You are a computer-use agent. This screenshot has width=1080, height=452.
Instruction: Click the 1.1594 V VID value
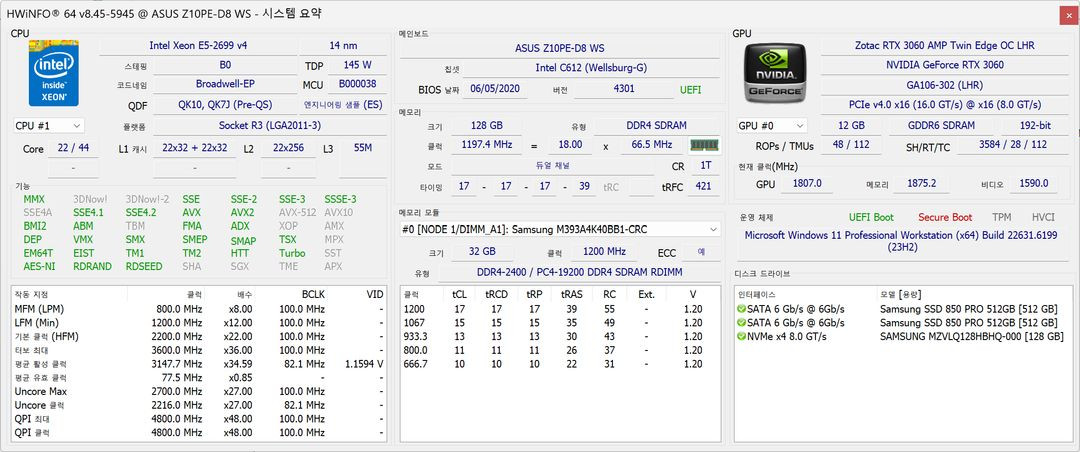tap(364, 364)
